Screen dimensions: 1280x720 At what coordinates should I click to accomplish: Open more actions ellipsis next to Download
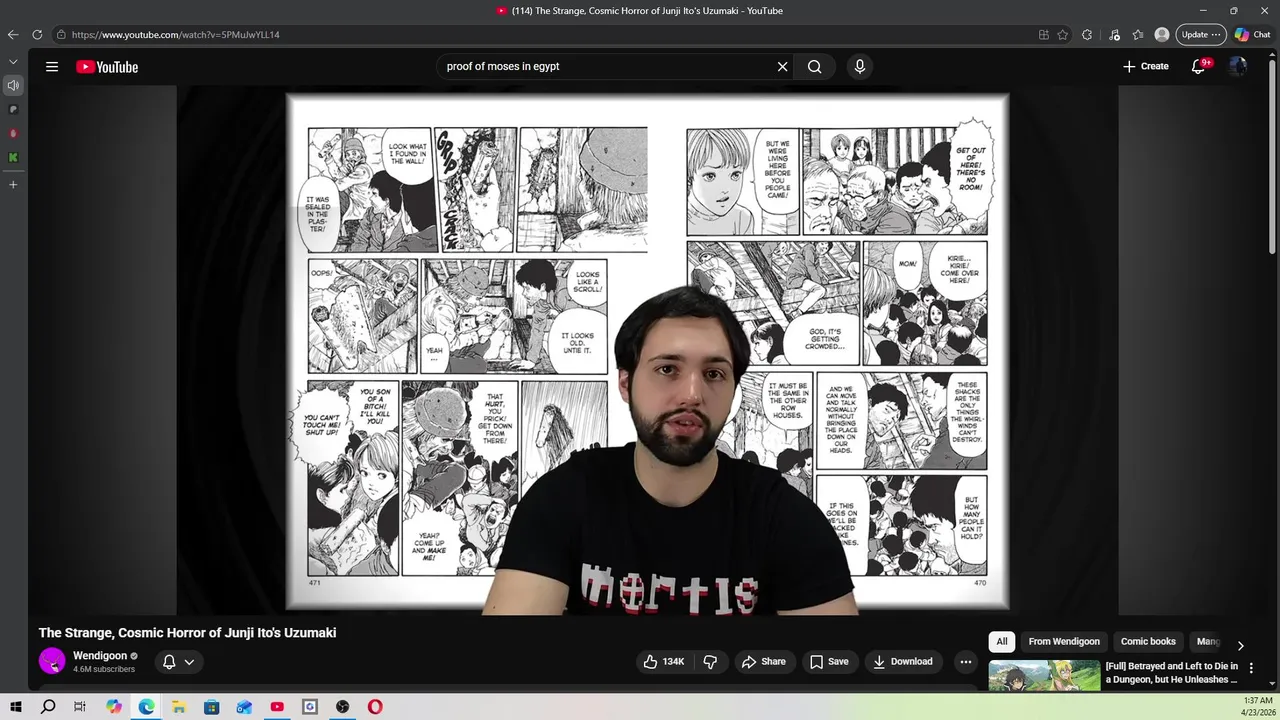tap(965, 661)
